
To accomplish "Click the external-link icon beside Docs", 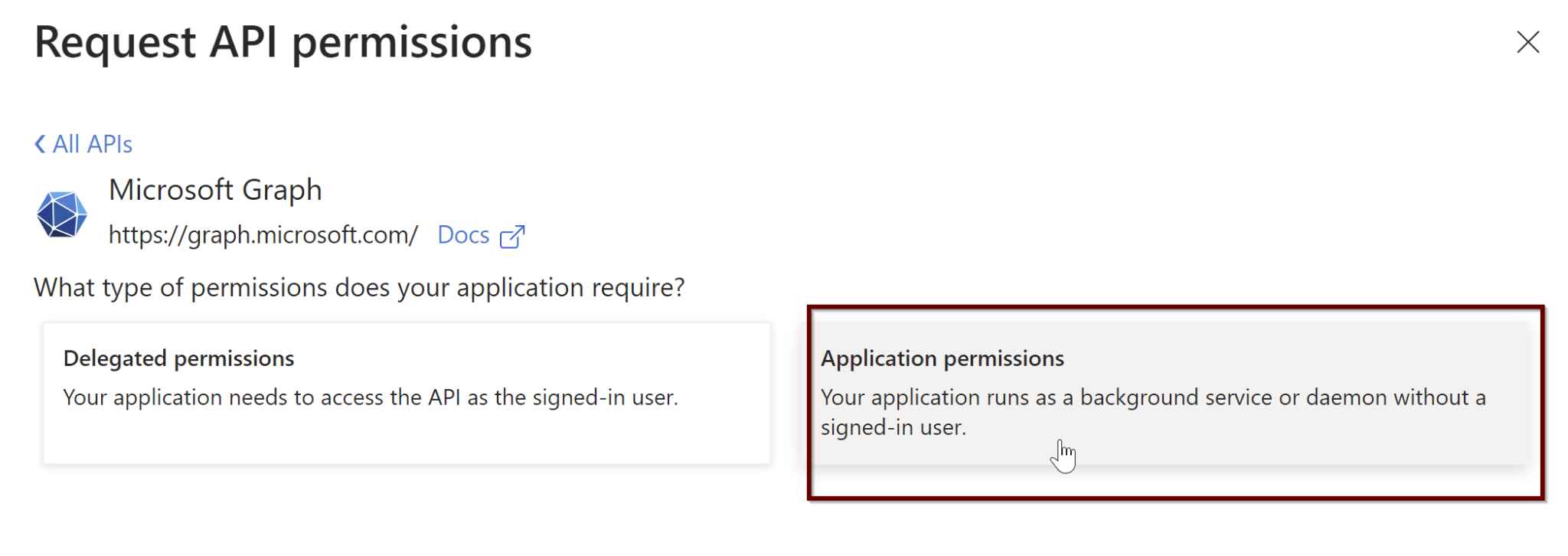I will click(511, 236).
